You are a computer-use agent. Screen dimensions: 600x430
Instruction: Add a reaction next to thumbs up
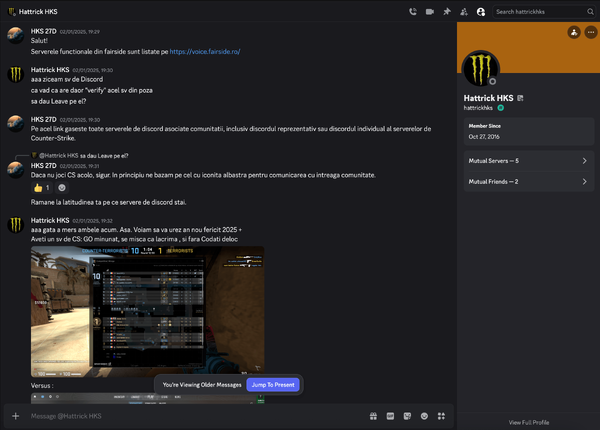point(62,188)
